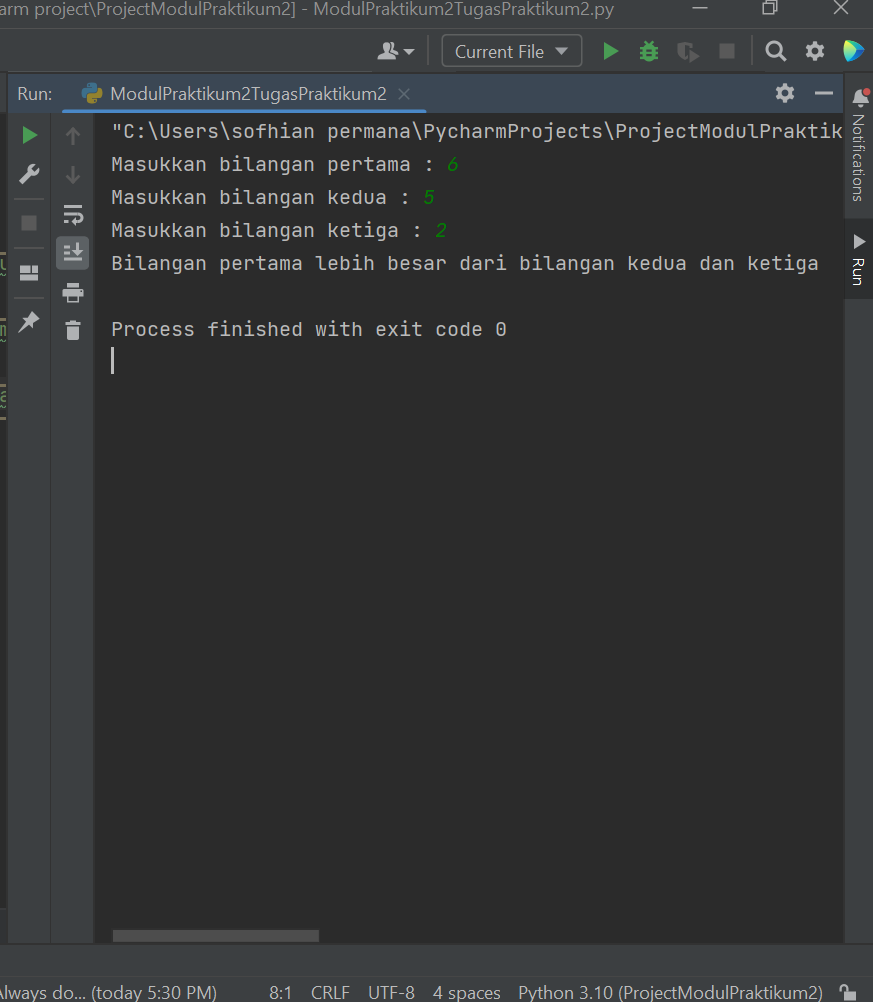Run the program with coverage
Image resolution: width=873 pixels, height=1002 pixels.
688,51
